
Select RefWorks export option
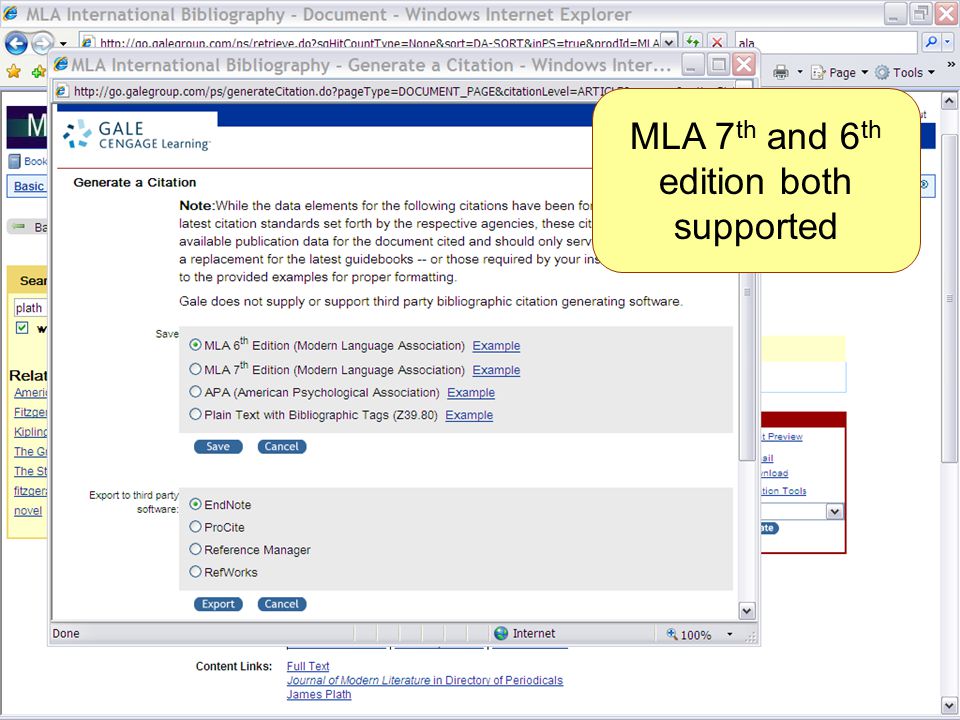click(195, 572)
